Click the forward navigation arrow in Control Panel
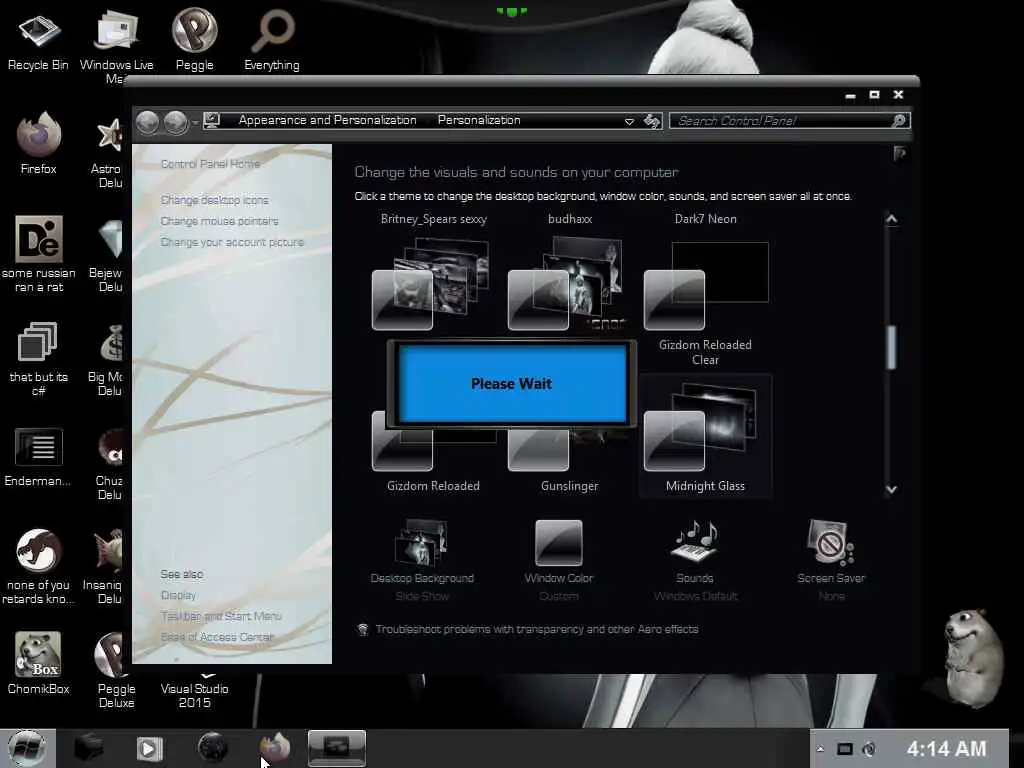The width and height of the screenshot is (1024, 768). point(176,122)
